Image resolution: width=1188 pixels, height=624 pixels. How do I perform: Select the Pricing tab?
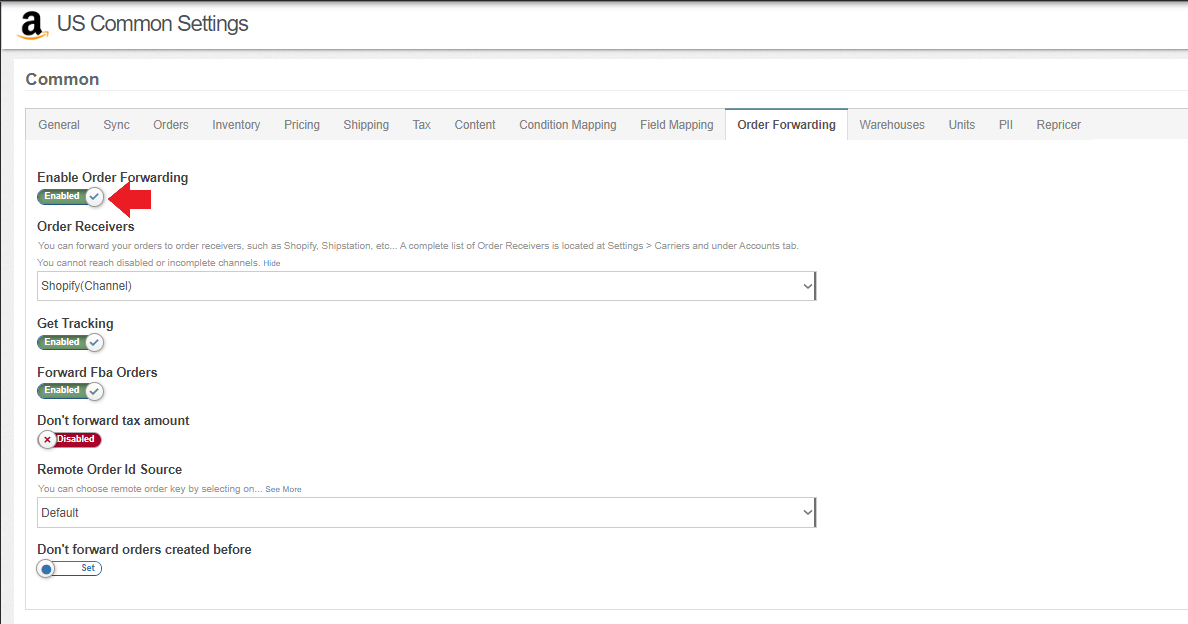pyautogui.click(x=302, y=125)
